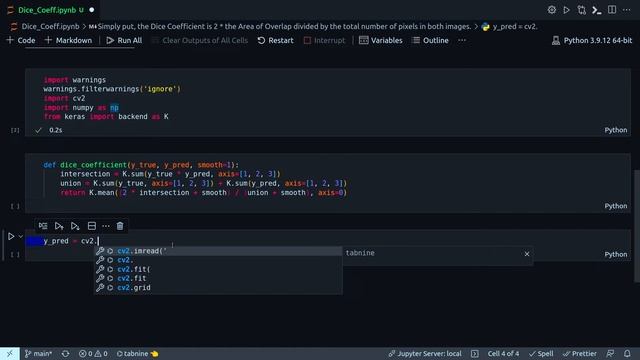Click the def dice_coefficient code line

coord(141,165)
